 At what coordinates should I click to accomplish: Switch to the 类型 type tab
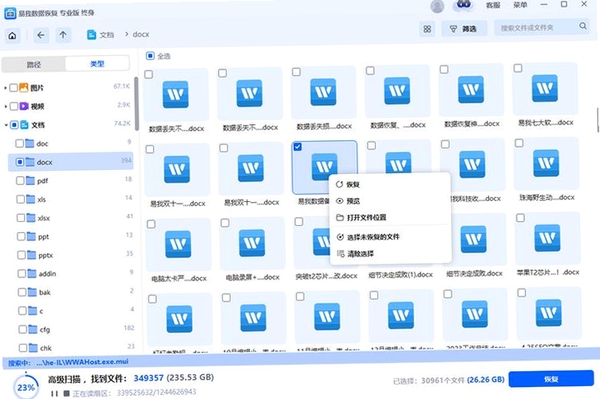tap(97, 64)
